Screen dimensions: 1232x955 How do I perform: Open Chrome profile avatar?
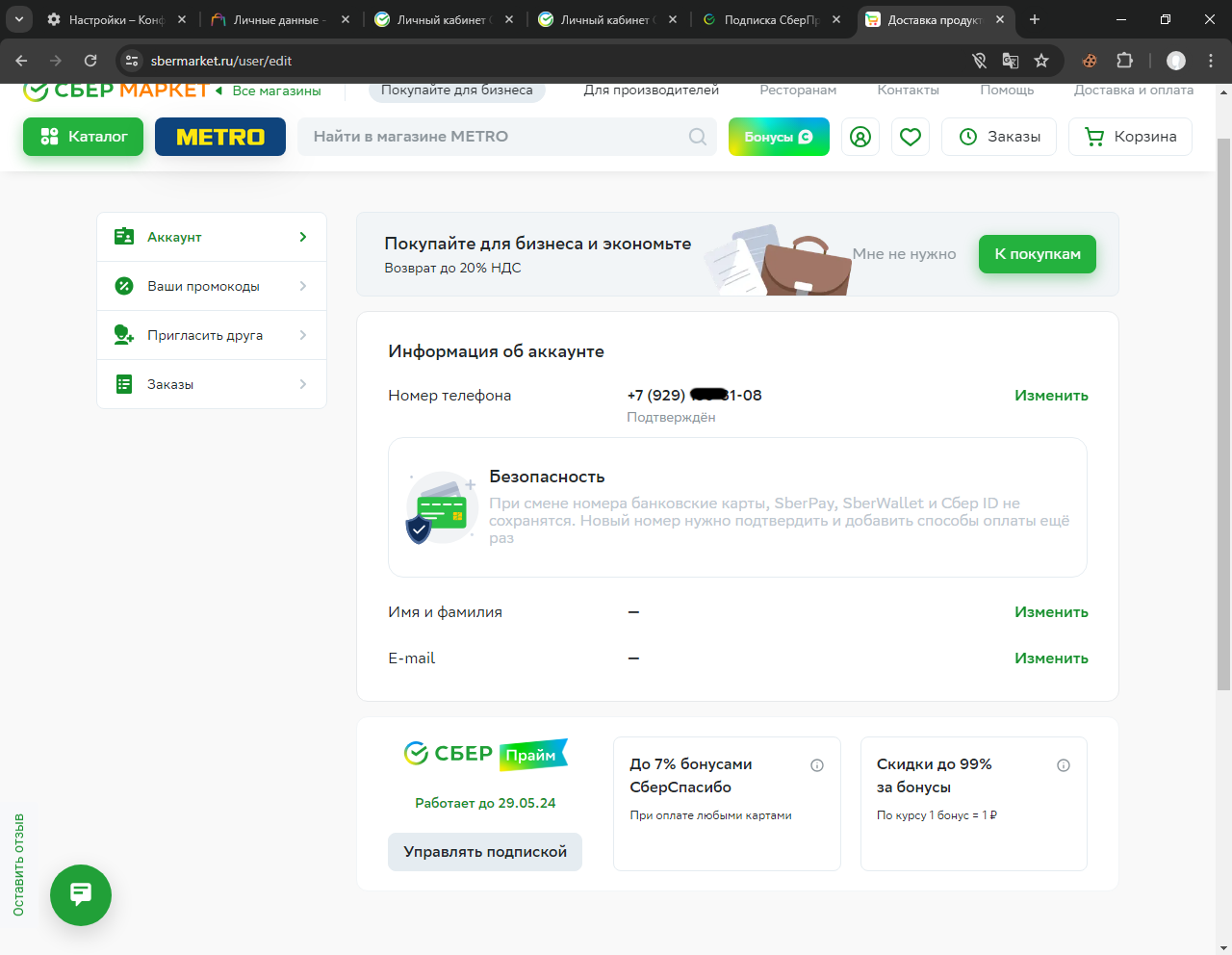point(1176,61)
